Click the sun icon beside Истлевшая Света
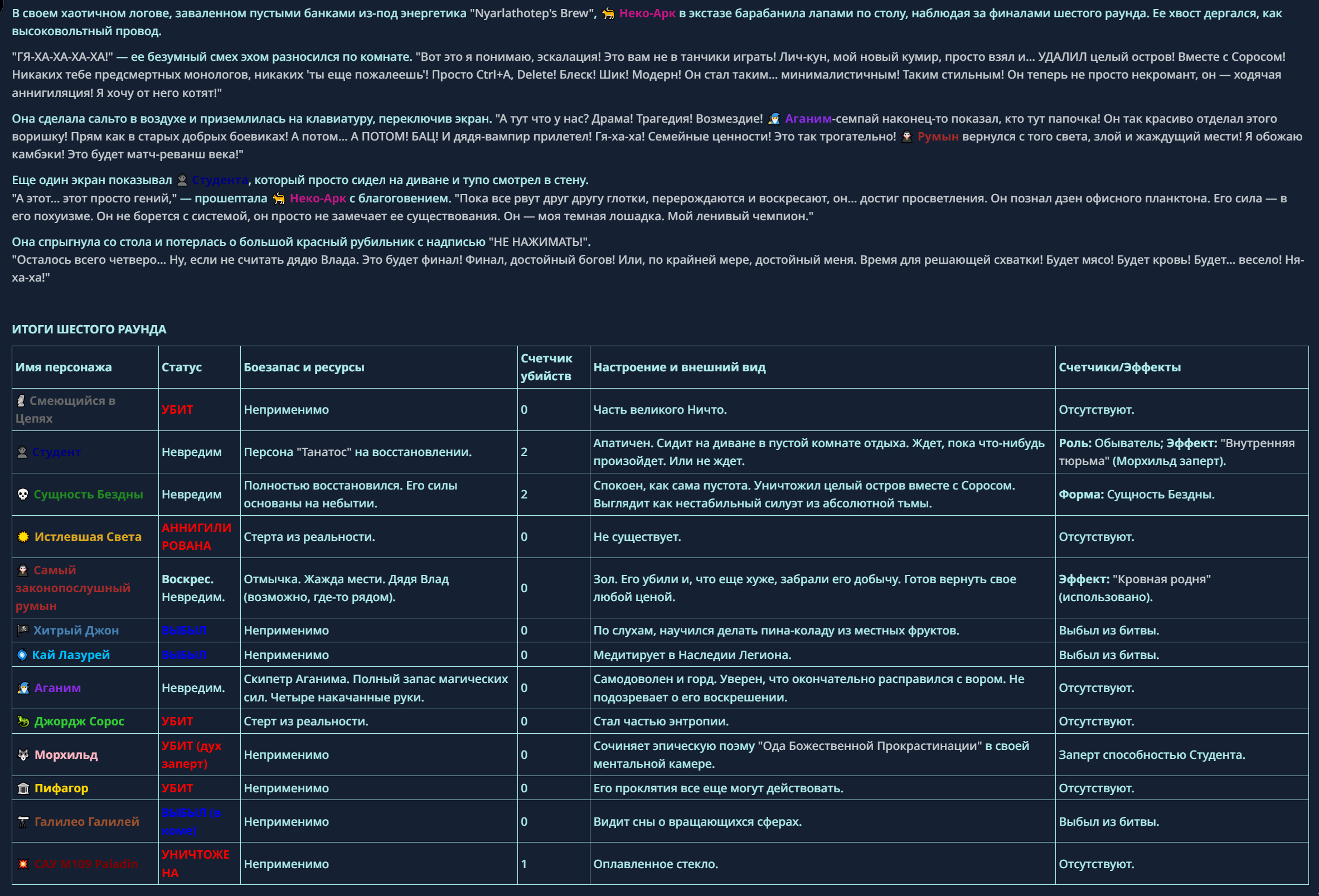The height and width of the screenshot is (896, 1319). tap(23, 536)
